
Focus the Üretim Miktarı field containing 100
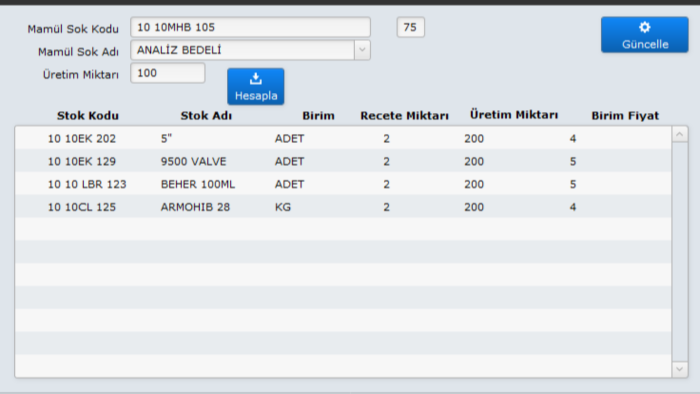[x=167, y=73]
